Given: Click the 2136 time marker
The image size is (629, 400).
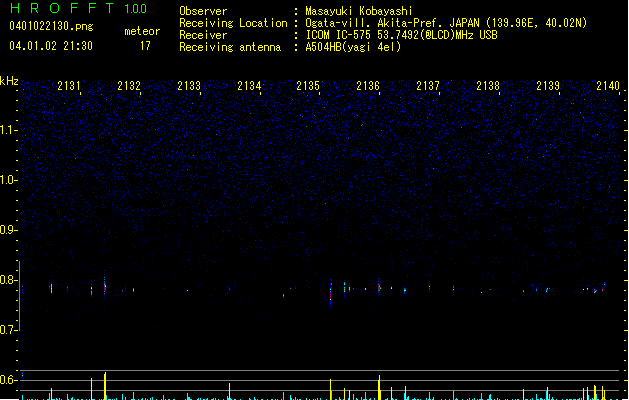Looking at the screenshot, I should [368, 86].
